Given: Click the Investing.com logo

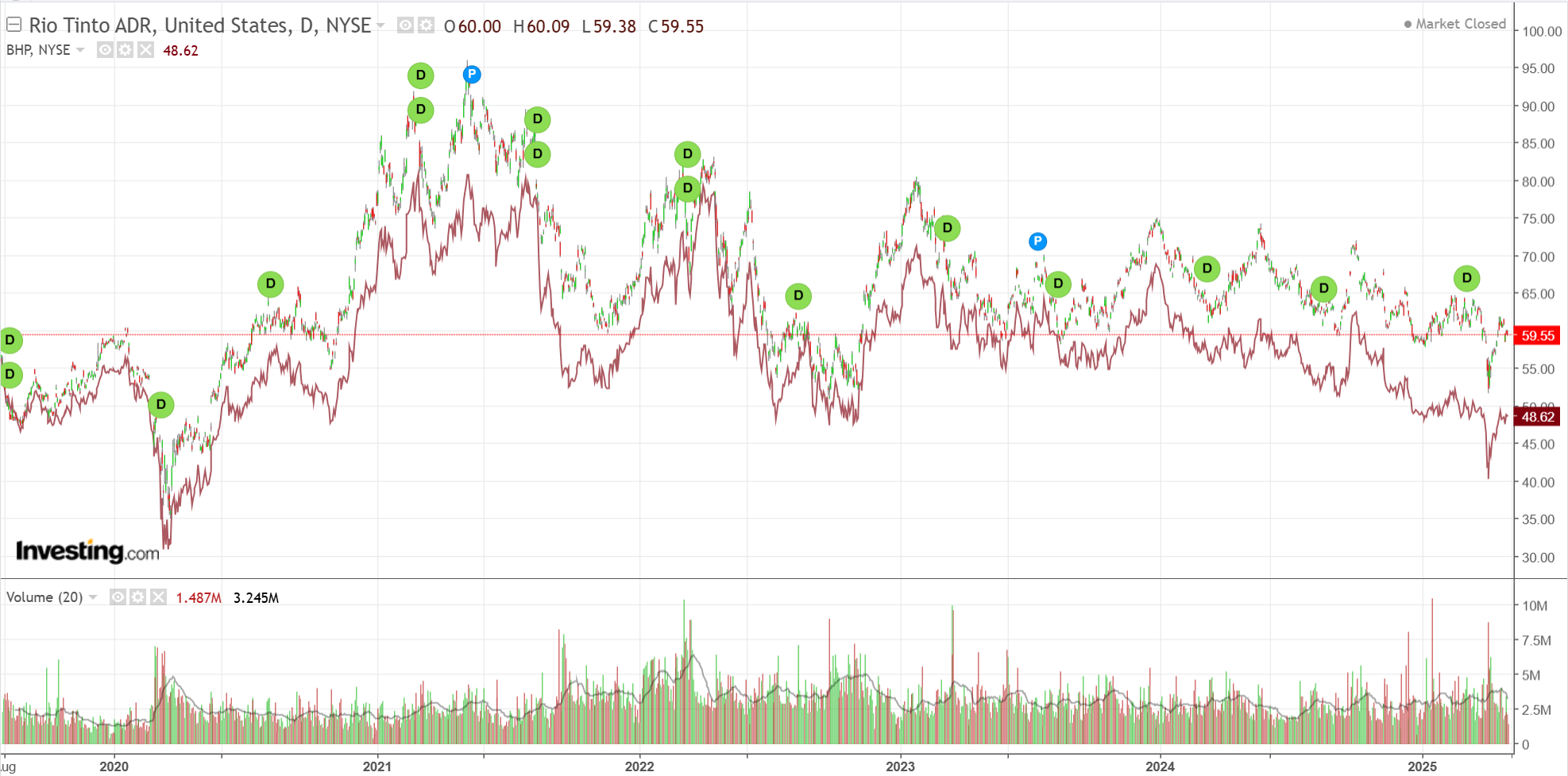Looking at the screenshot, I should (x=87, y=550).
